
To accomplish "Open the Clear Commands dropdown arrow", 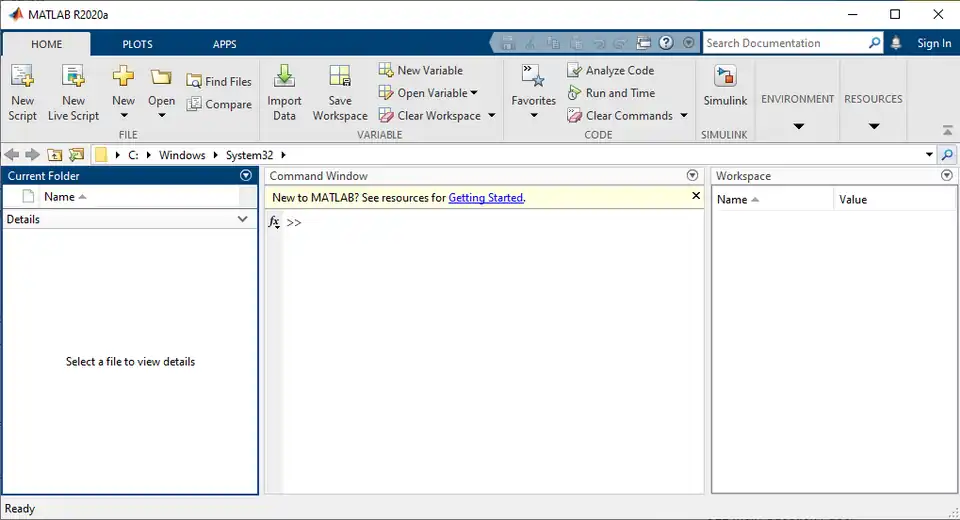I will pyautogui.click(x=684, y=116).
